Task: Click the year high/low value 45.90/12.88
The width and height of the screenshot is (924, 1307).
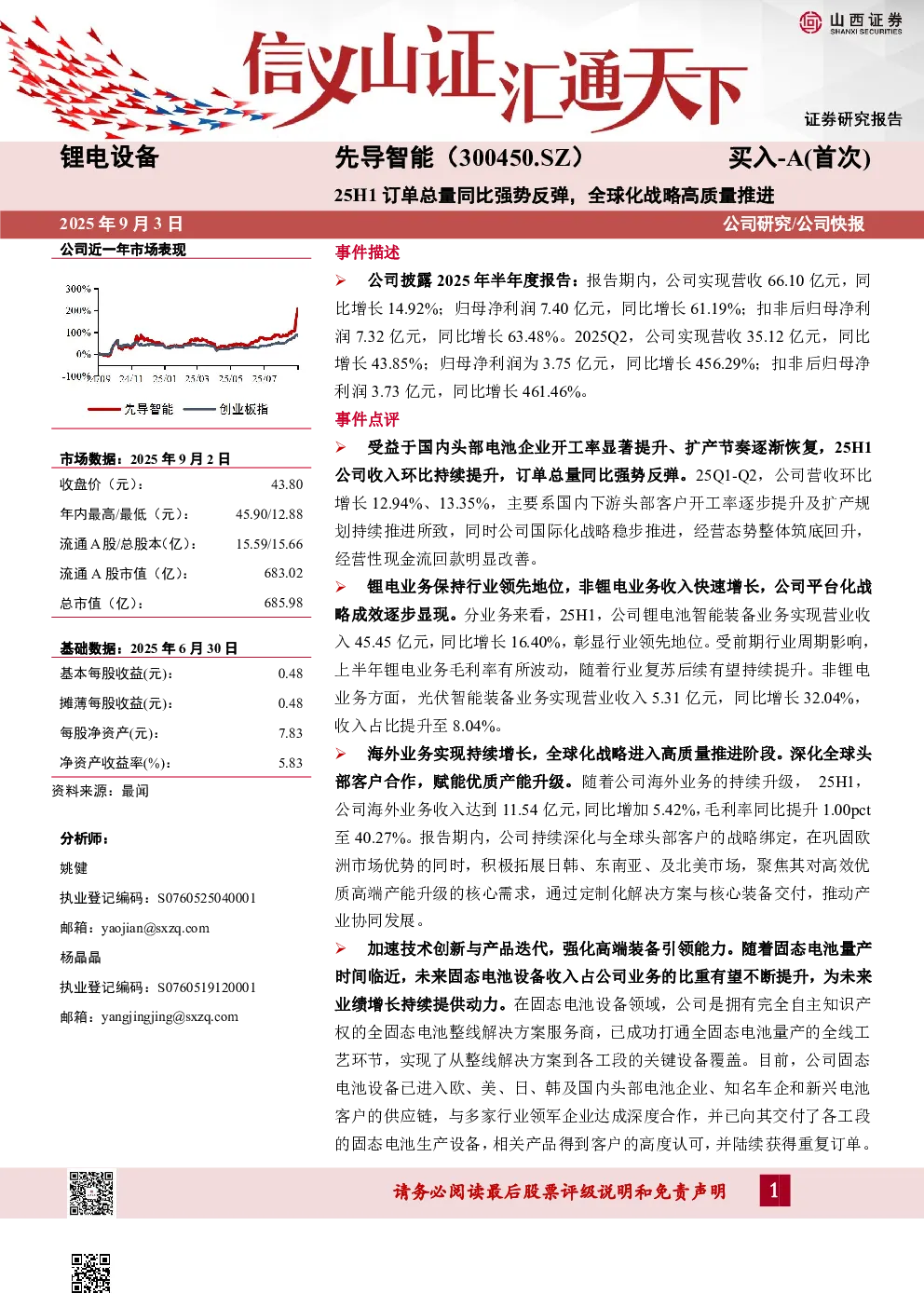Action: [x=269, y=514]
